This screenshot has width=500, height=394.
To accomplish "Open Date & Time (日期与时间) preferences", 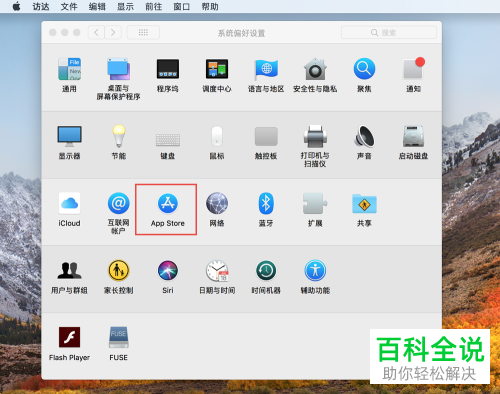I will pos(217,277).
